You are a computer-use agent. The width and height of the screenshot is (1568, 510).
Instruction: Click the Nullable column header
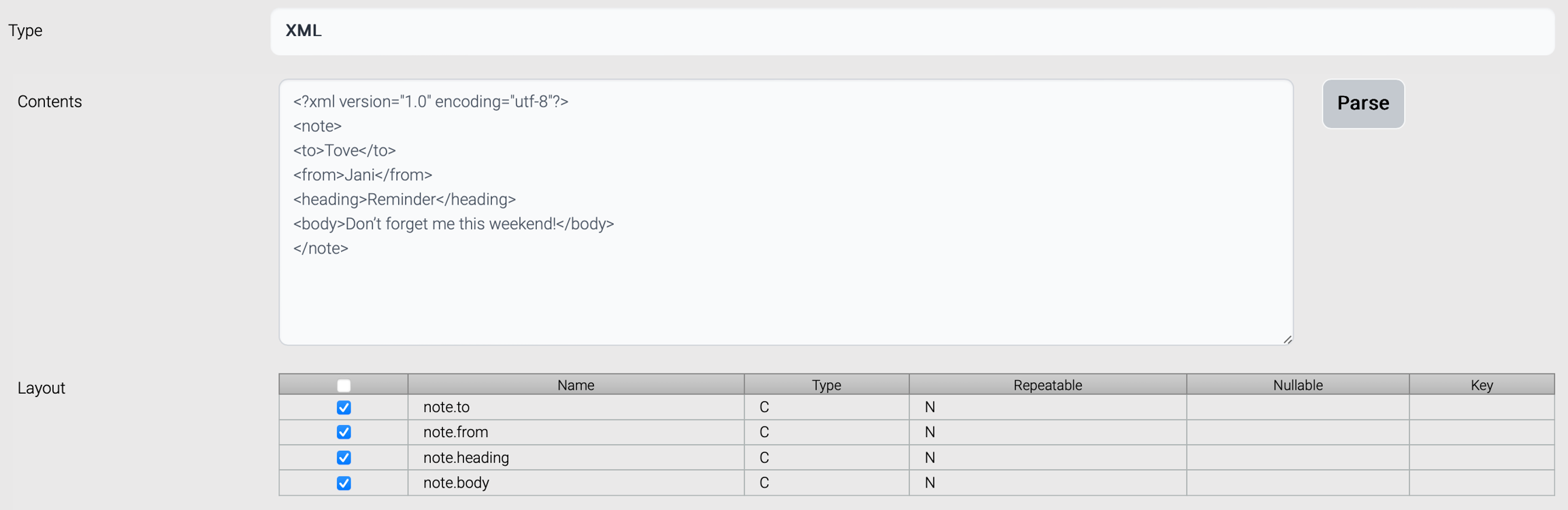1297,385
